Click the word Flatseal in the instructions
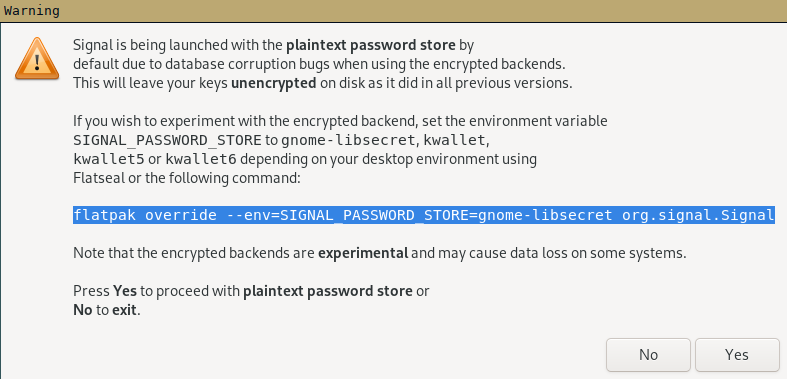Image resolution: width=787 pixels, height=379 pixels. [x=96, y=178]
